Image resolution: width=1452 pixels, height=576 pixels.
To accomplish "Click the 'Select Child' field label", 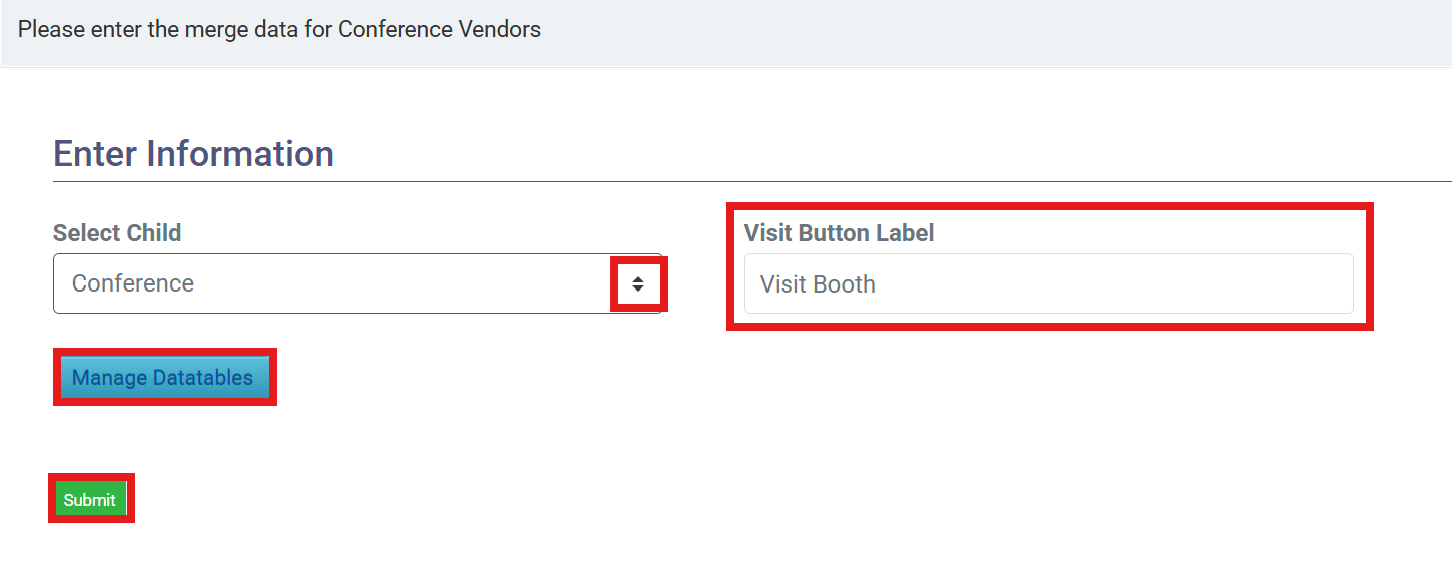I will coord(117,233).
